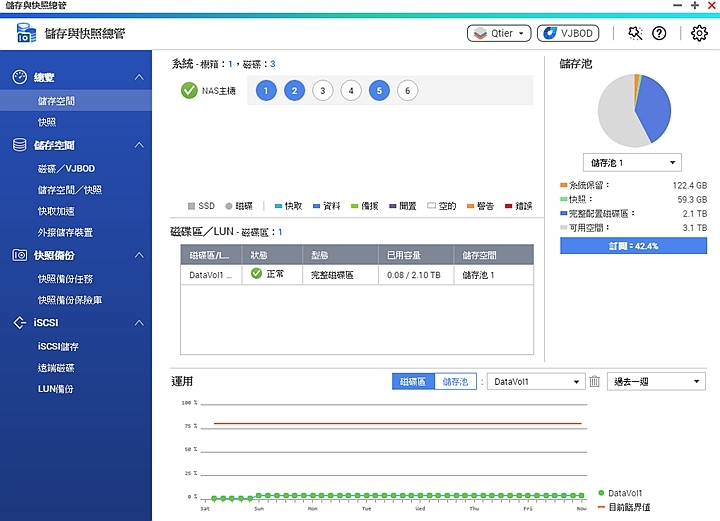The width and height of the screenshot is (720, 521).
Task: Click the DataVol1 正常 status check icon
Action: [x=256, y=274]
